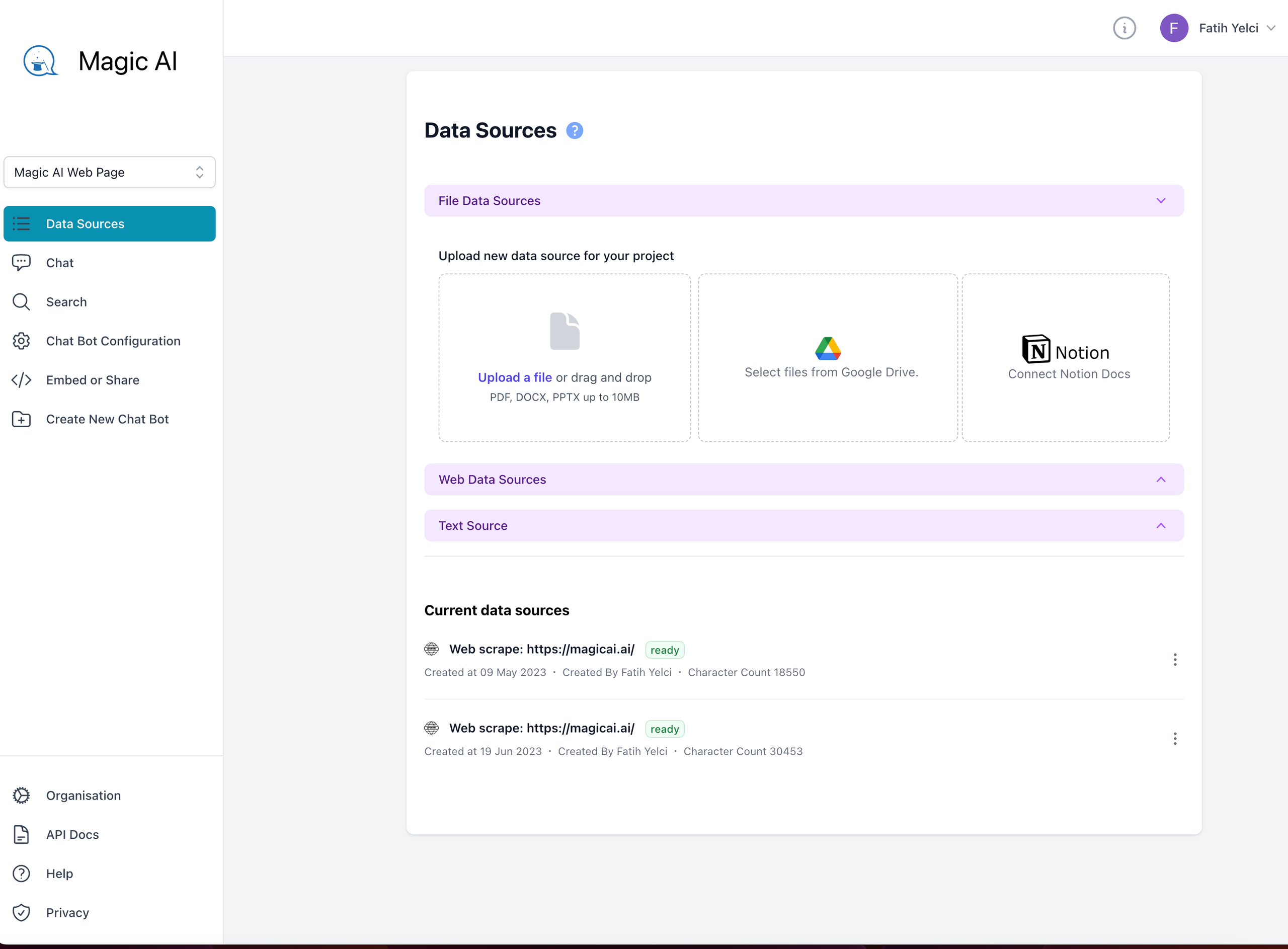Open the Chat menu item
This screenshot has width=1288, height=949.
point(110,263)
